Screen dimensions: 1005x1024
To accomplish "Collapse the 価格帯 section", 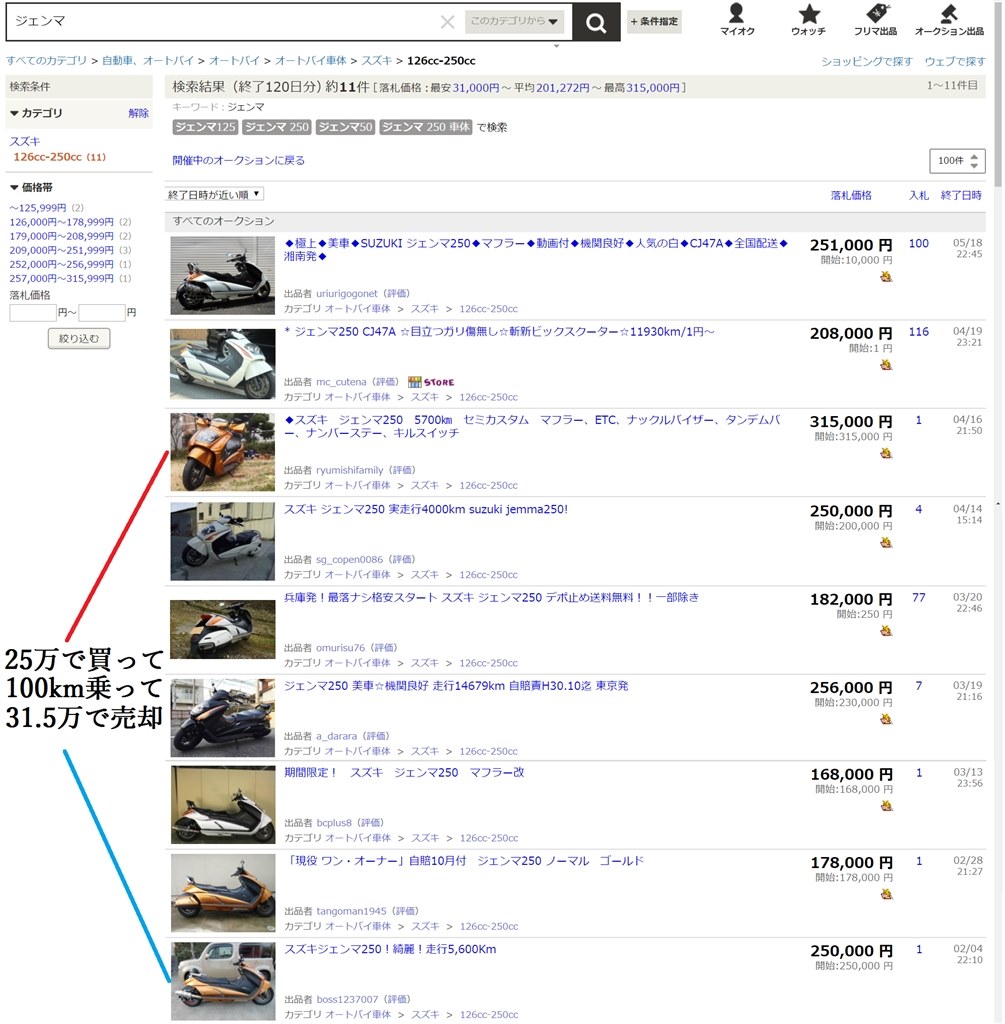I will (x=31, y=187).
